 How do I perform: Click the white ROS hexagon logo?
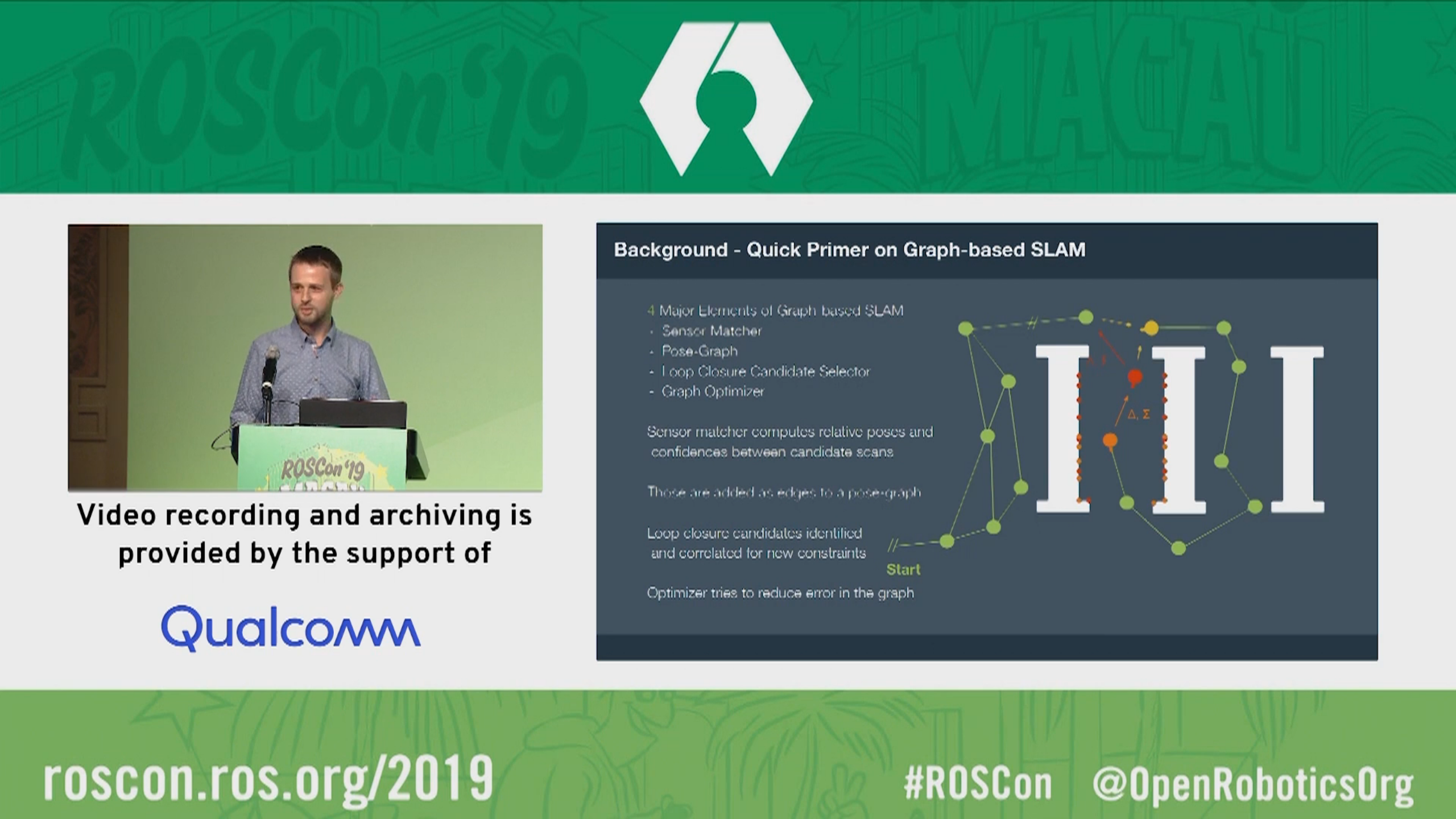coord(726,100)
